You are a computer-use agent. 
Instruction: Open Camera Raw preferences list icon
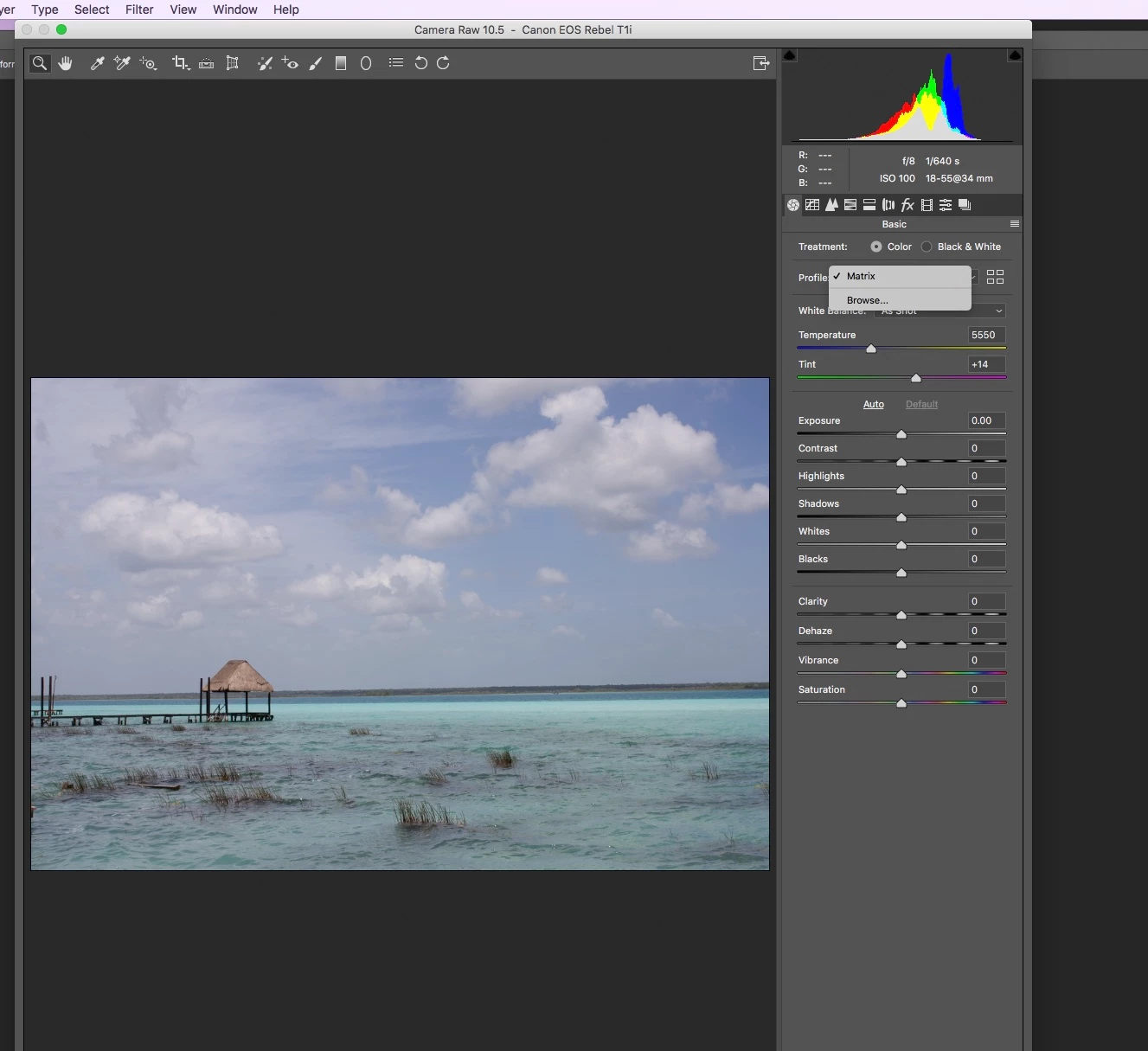point(396,62)
